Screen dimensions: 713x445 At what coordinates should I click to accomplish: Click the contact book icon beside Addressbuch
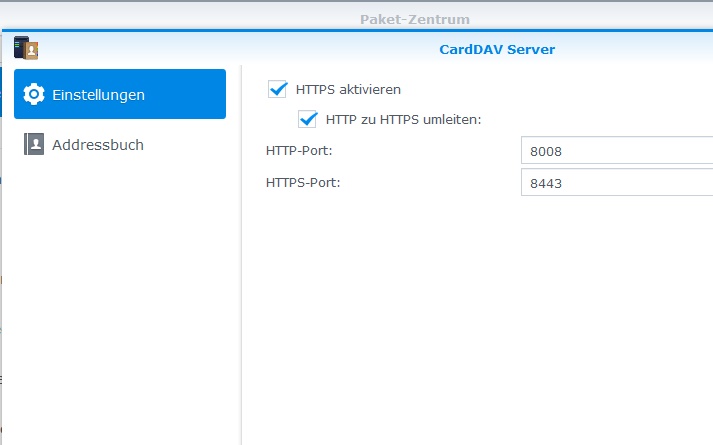pyautogui.click(x=34, y=144)
